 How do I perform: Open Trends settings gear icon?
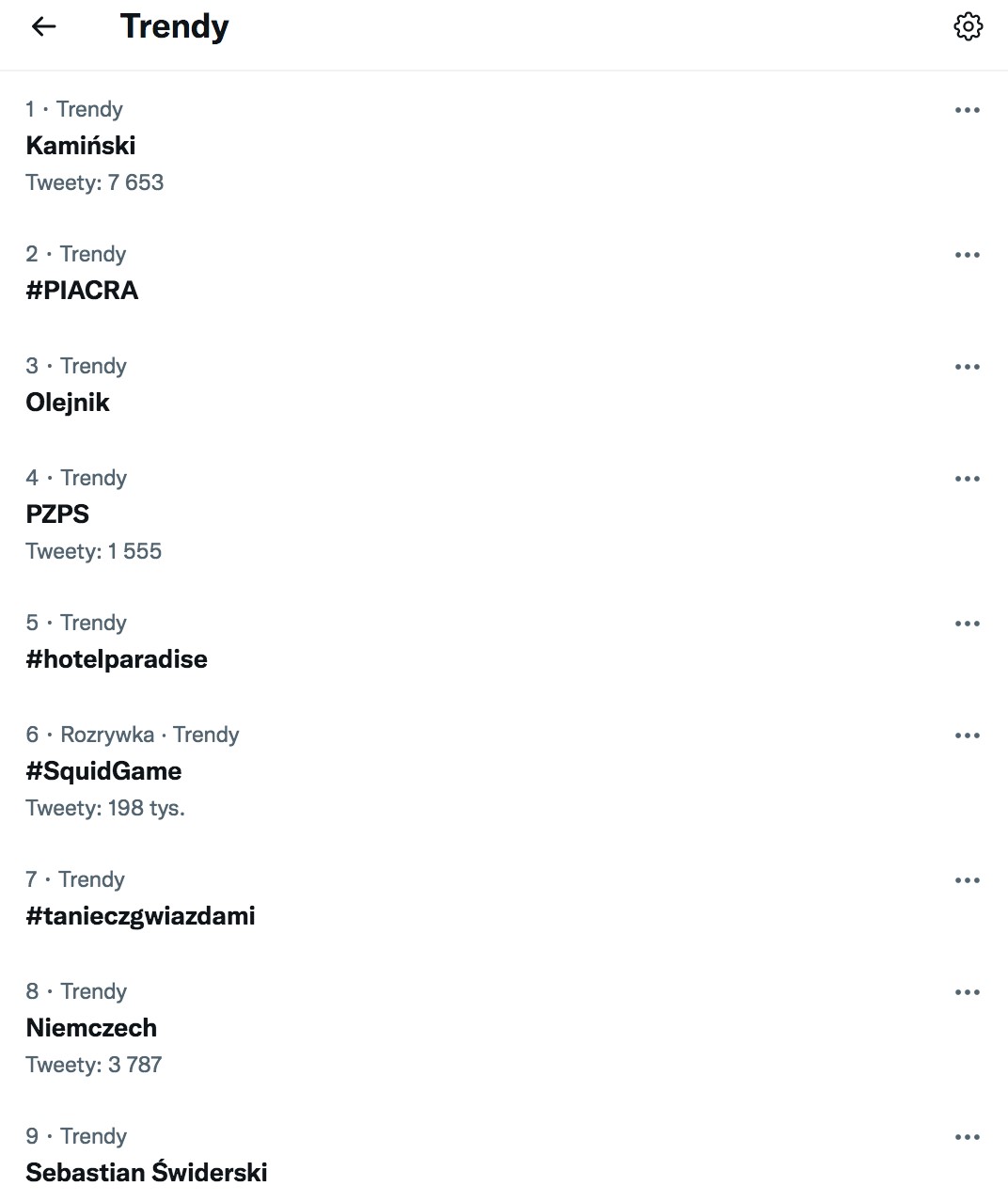(x=968, y=26)
